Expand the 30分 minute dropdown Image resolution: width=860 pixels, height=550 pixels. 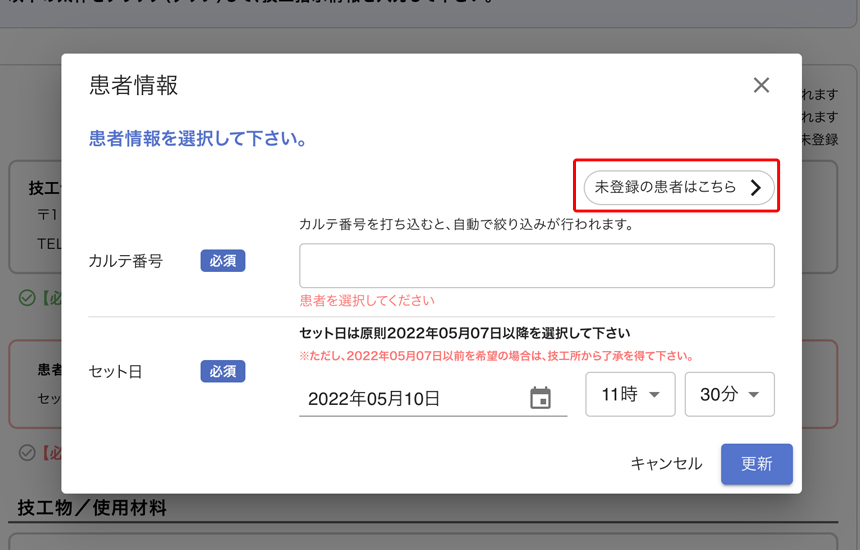coord(729,394)
